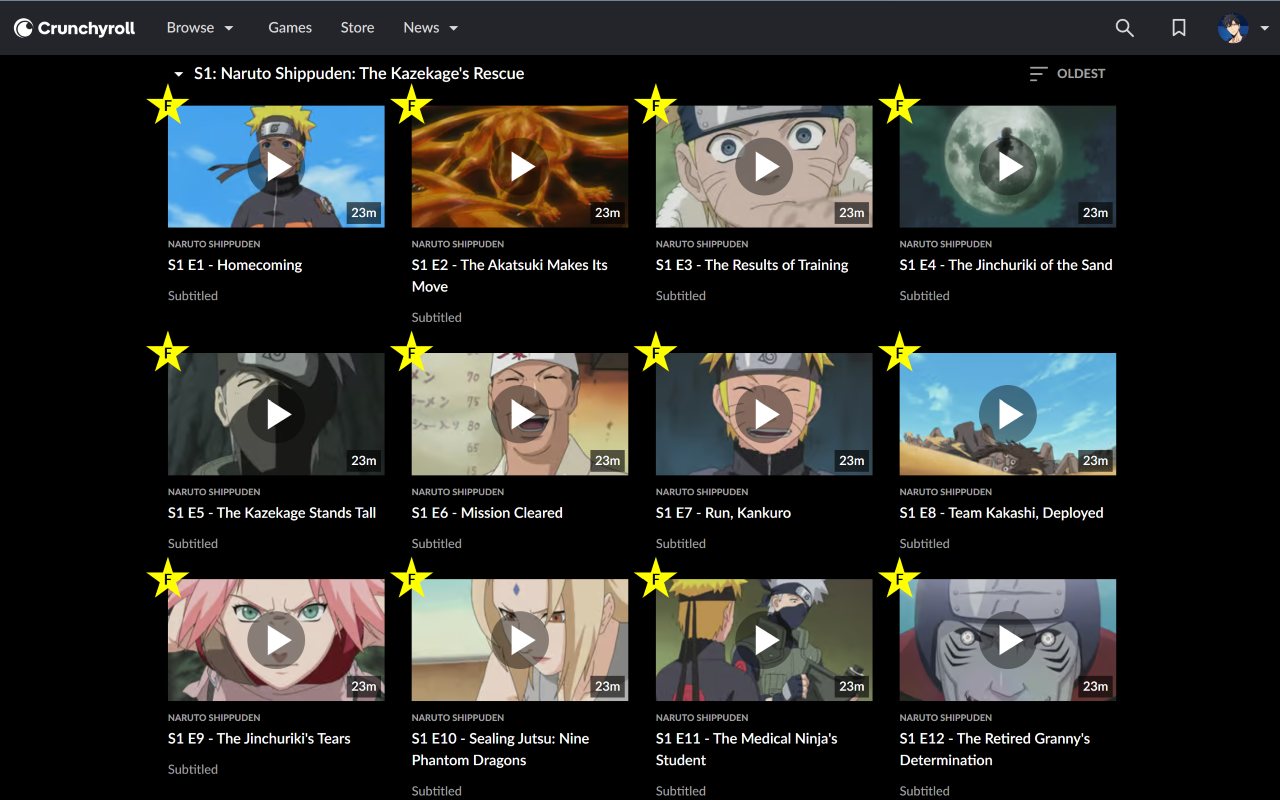Open title link S1 E4 Jinchuriki of the Sand
1280x800 pixels.
[1006, 265]
